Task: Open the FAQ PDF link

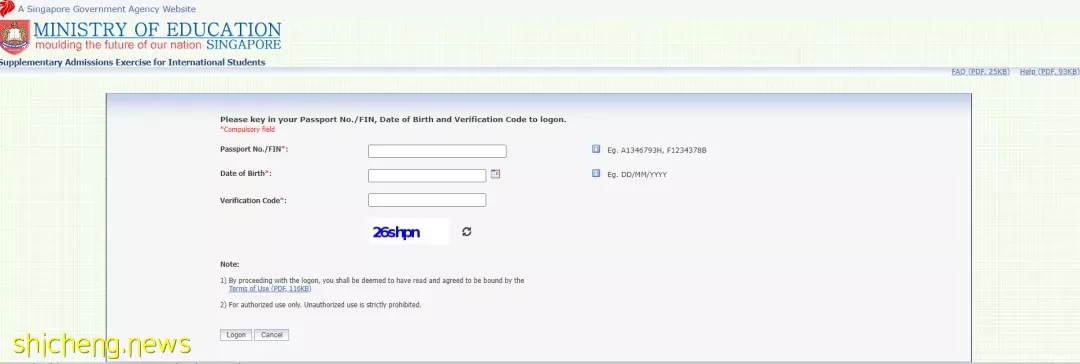Action: pyautogui.click(x=980, y=72)
